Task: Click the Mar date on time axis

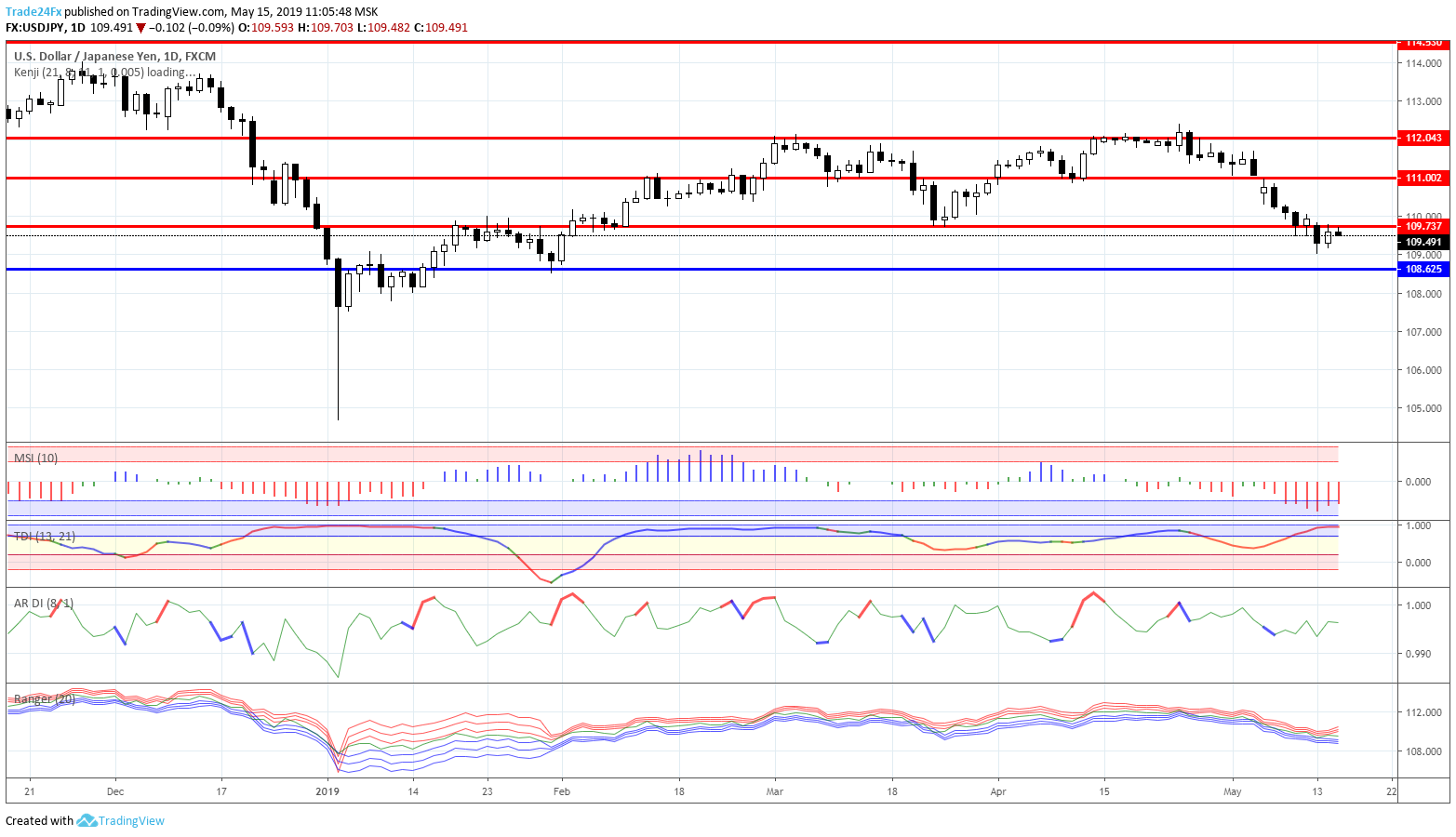Action: click(x=774, y=791)
